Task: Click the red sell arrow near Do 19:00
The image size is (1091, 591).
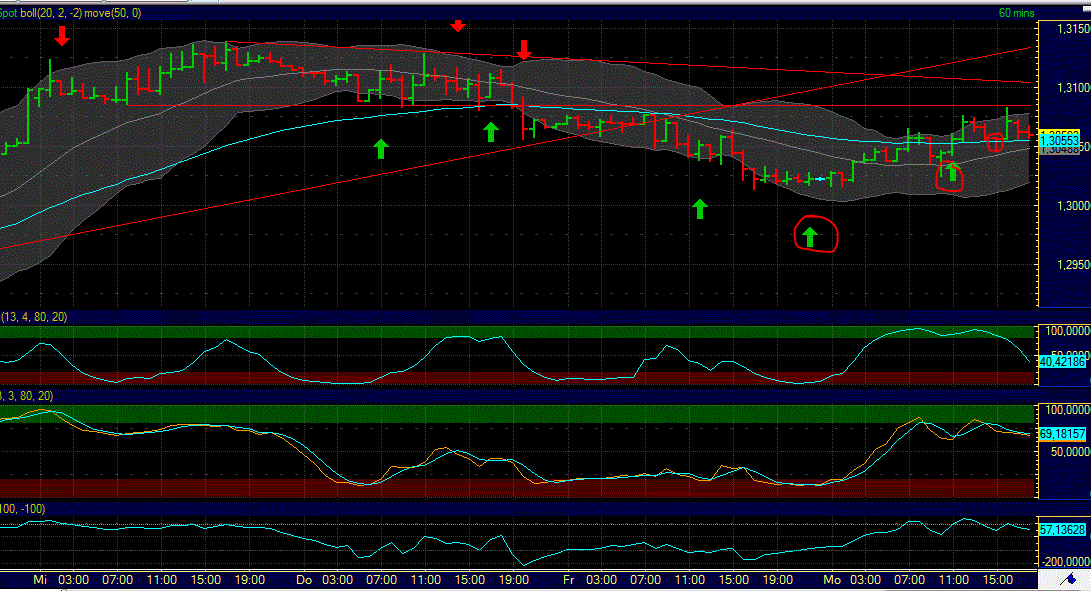Action: coord(523,50)
